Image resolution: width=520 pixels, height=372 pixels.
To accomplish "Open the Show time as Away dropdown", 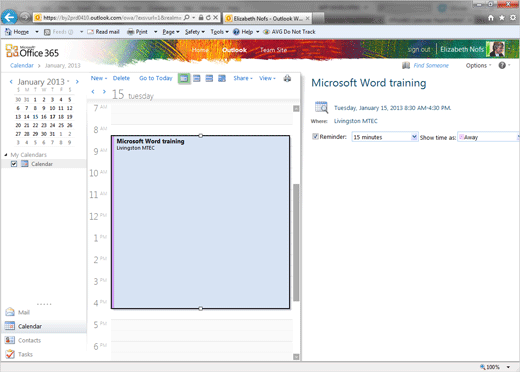I will [x=488, y=137].
